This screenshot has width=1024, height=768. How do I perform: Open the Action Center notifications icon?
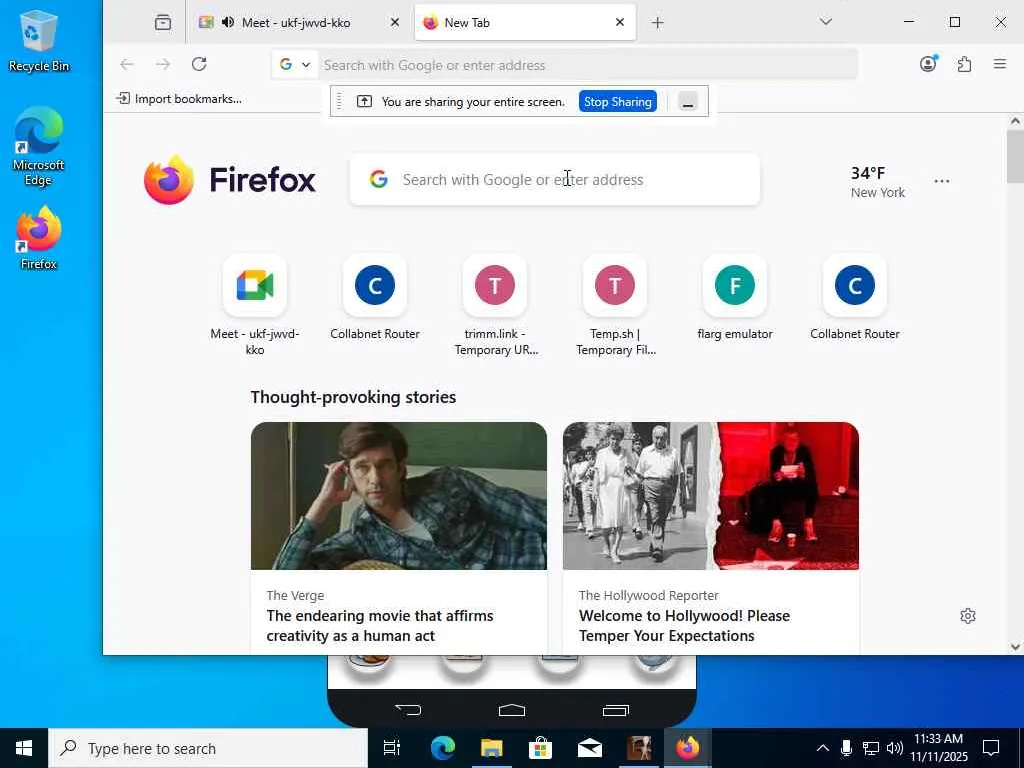tap(991, 748)
